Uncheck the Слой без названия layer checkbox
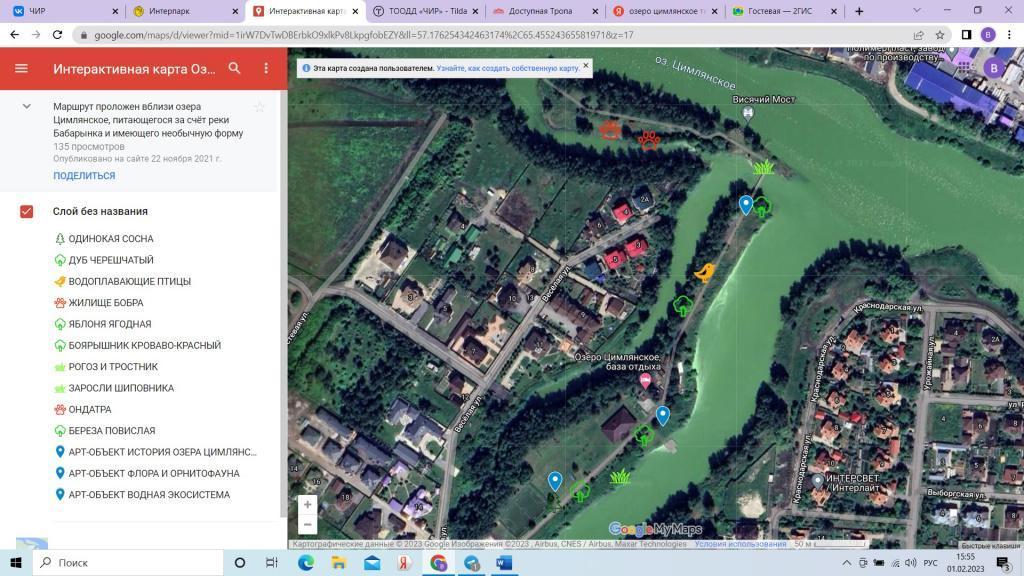 tap(27, 211)
